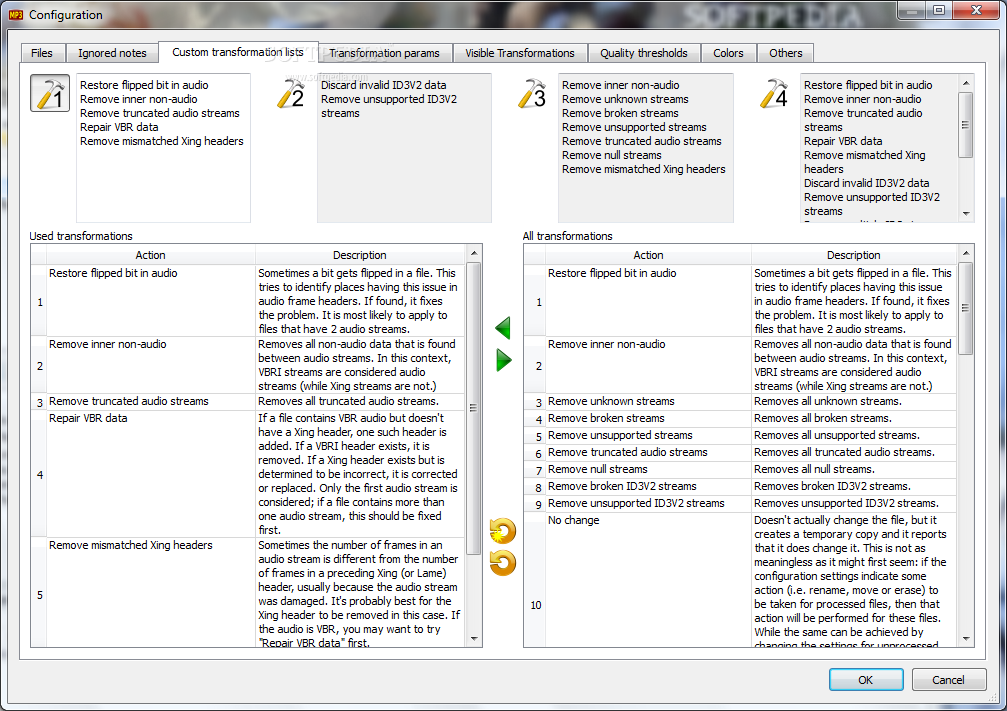1007x711 pixels.
Task: Click Description header in All transformations table
Action: pyautogui.click(x=854, y=255)
